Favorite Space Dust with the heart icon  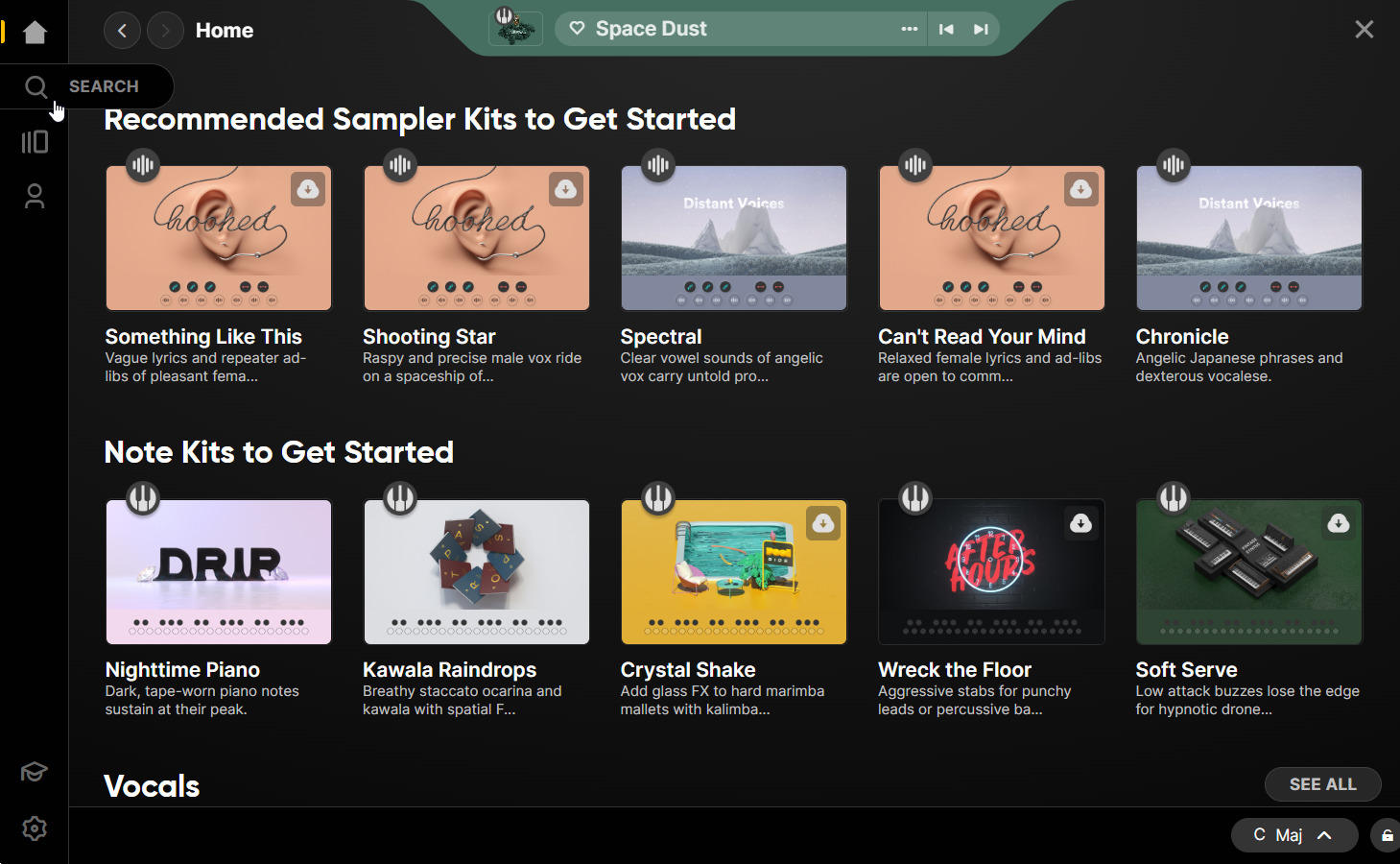[577, 29]
